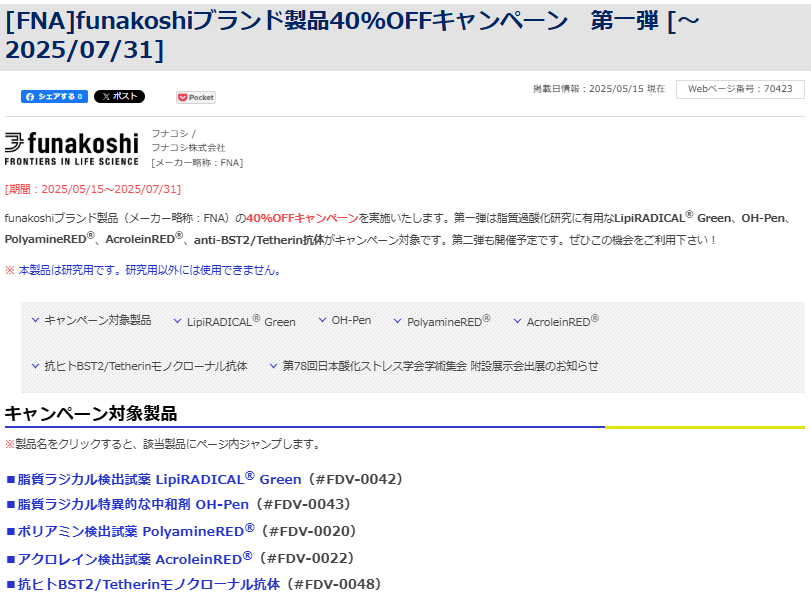This screenshot has height=613, width=811.
Task: Save page with Pocket button
Action: click(x=196, y=97)
